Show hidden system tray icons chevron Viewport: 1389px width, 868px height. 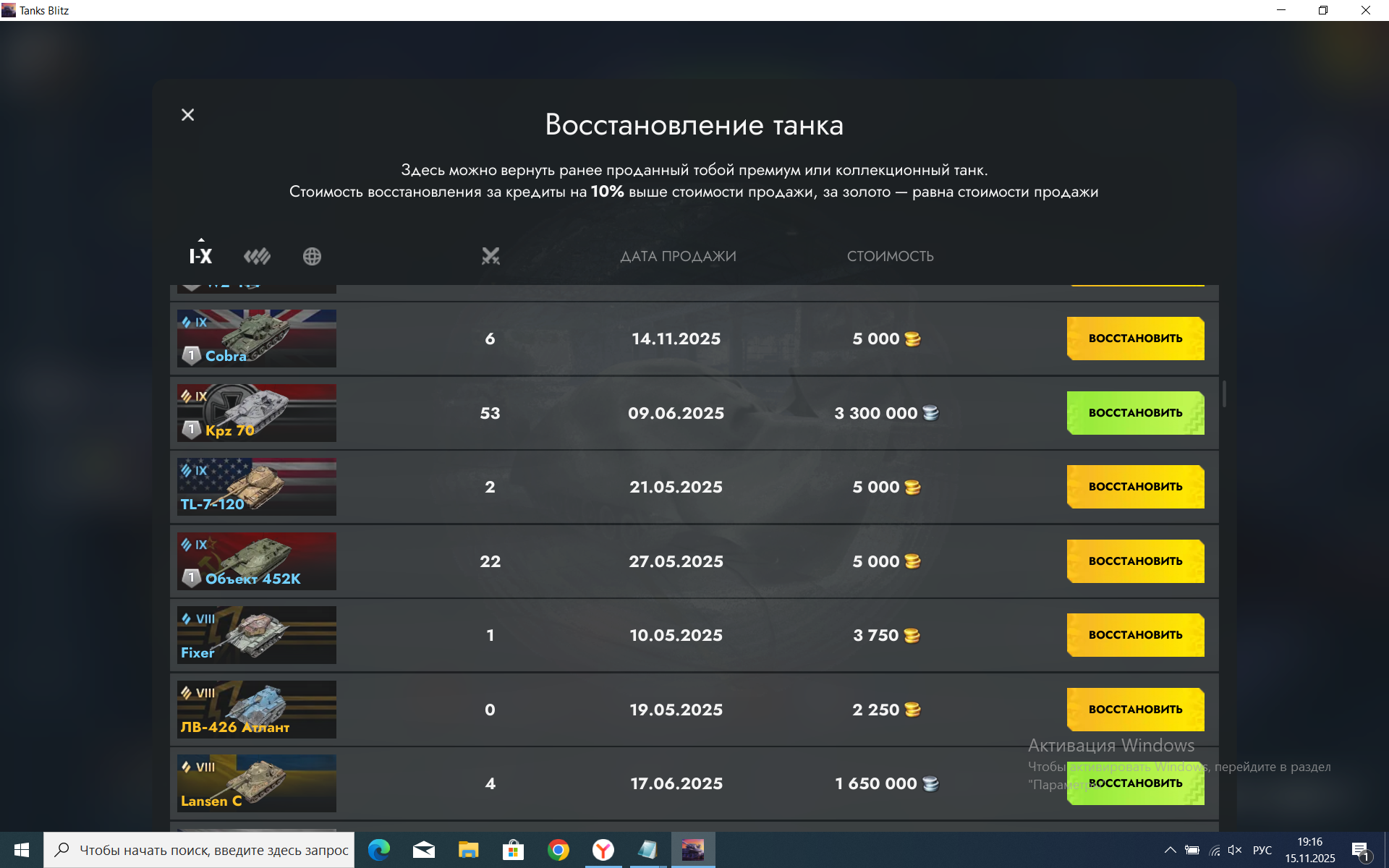point(1170,850)
